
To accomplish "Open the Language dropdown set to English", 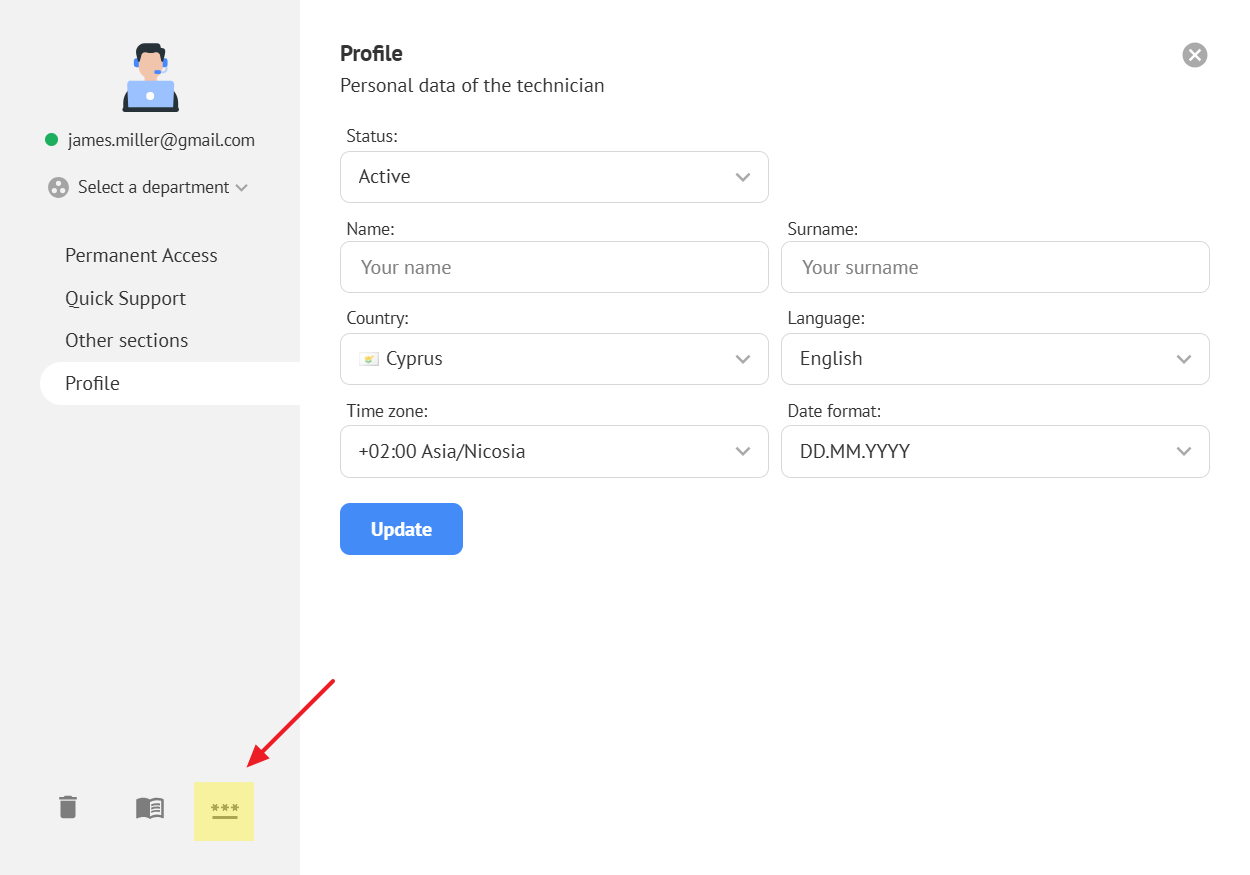I will pos(995,359).
